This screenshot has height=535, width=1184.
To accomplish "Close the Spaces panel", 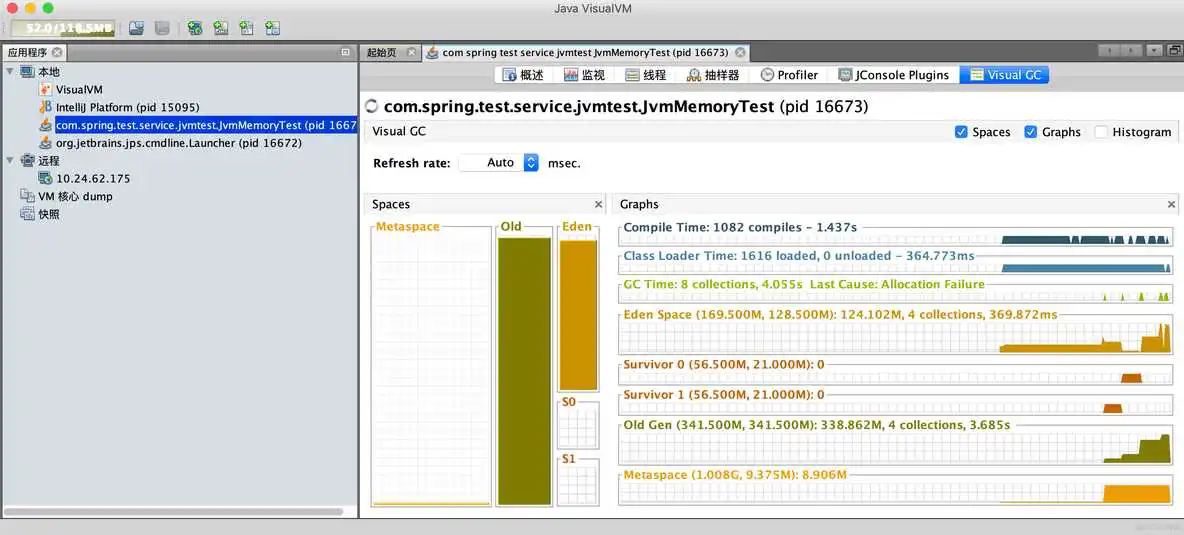I will (x=599, y=204).
